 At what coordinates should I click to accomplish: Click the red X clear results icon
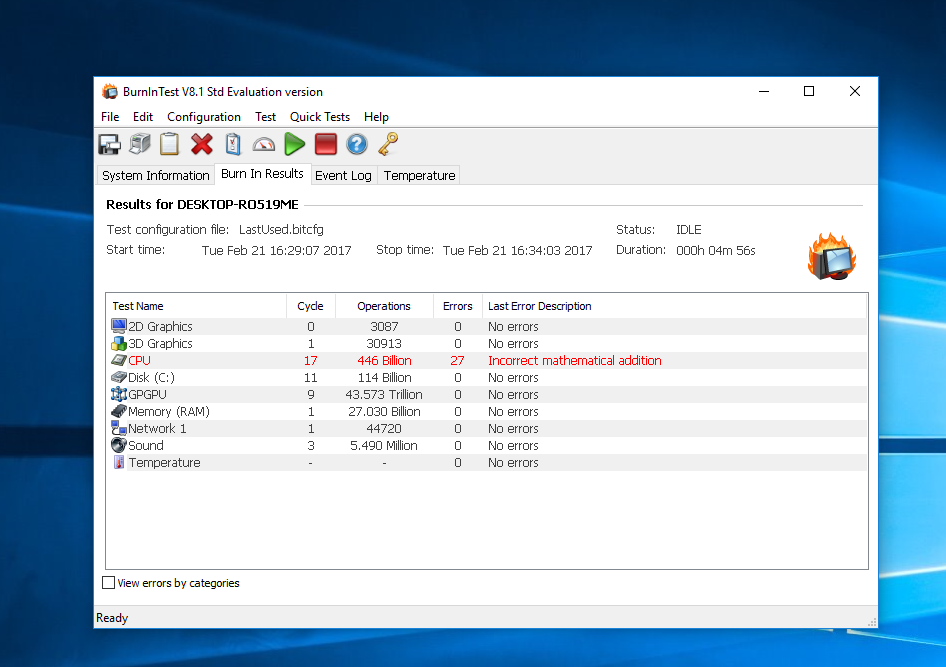coord(202,145)
